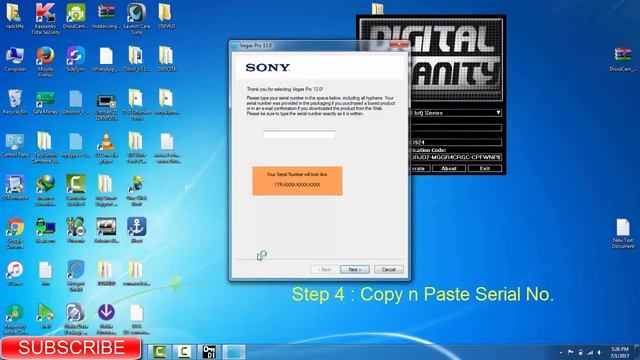Open Action Center flag in system tray
Viewport: 640px width, 360px height.
571,352
